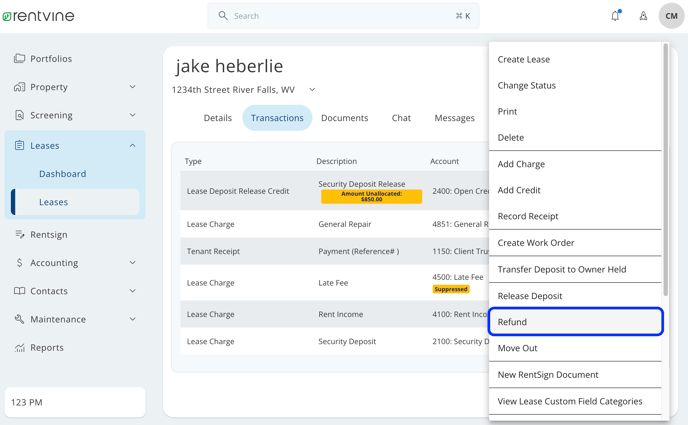Click the Leases clipboard icon
The height and width of the screenshot is (425, 688).
[x=19, y=145]
